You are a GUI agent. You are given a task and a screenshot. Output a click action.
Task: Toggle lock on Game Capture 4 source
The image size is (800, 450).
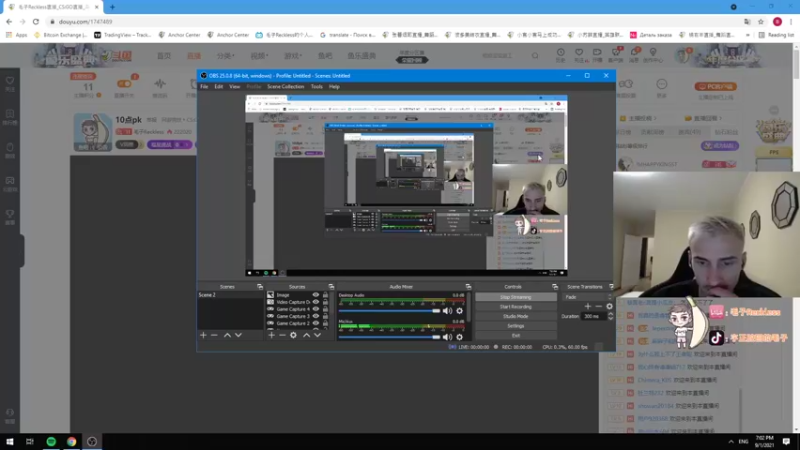[326, 309]
